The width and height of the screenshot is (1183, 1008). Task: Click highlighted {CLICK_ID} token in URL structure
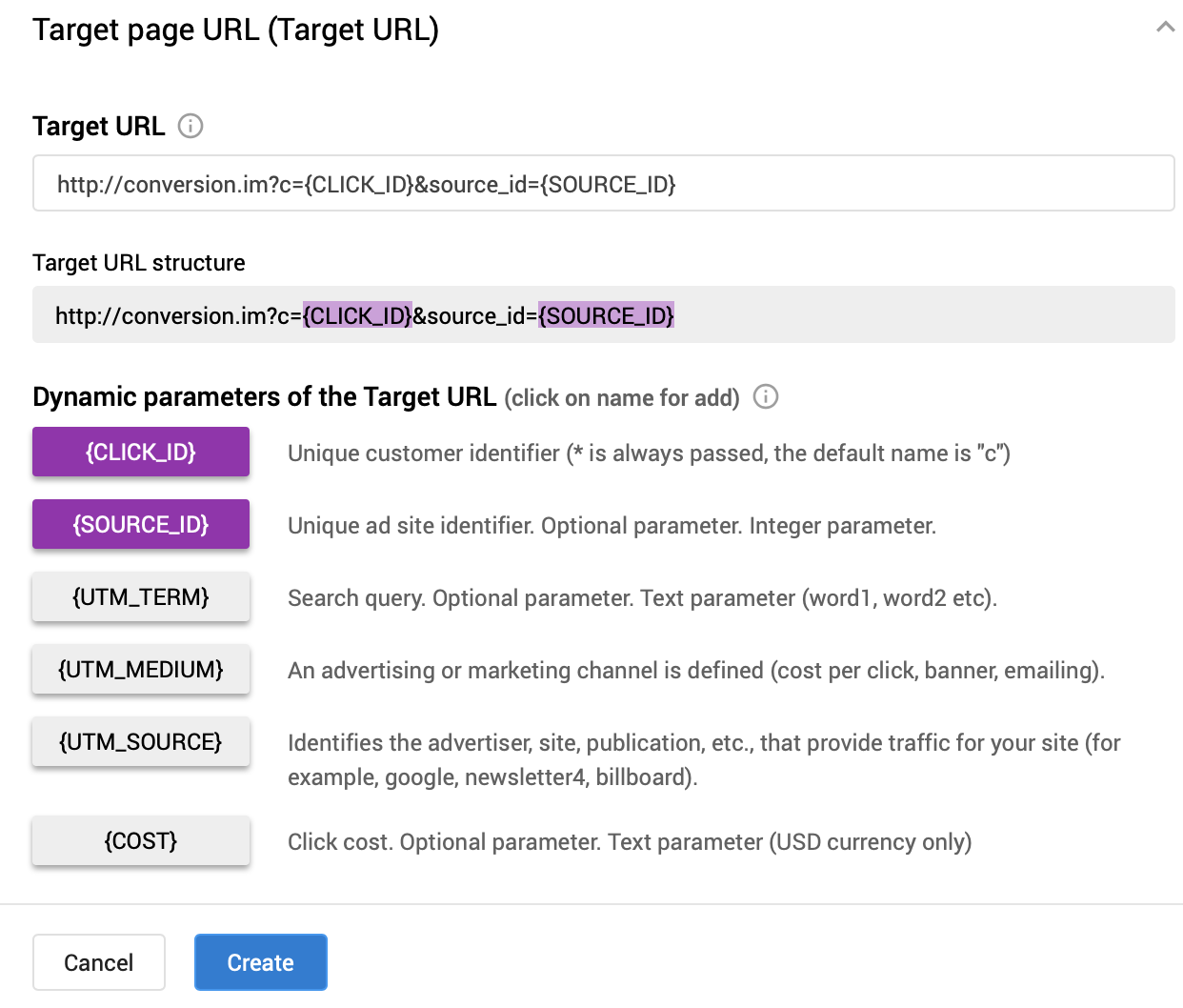pyautogui.click(x=357, y=315)
